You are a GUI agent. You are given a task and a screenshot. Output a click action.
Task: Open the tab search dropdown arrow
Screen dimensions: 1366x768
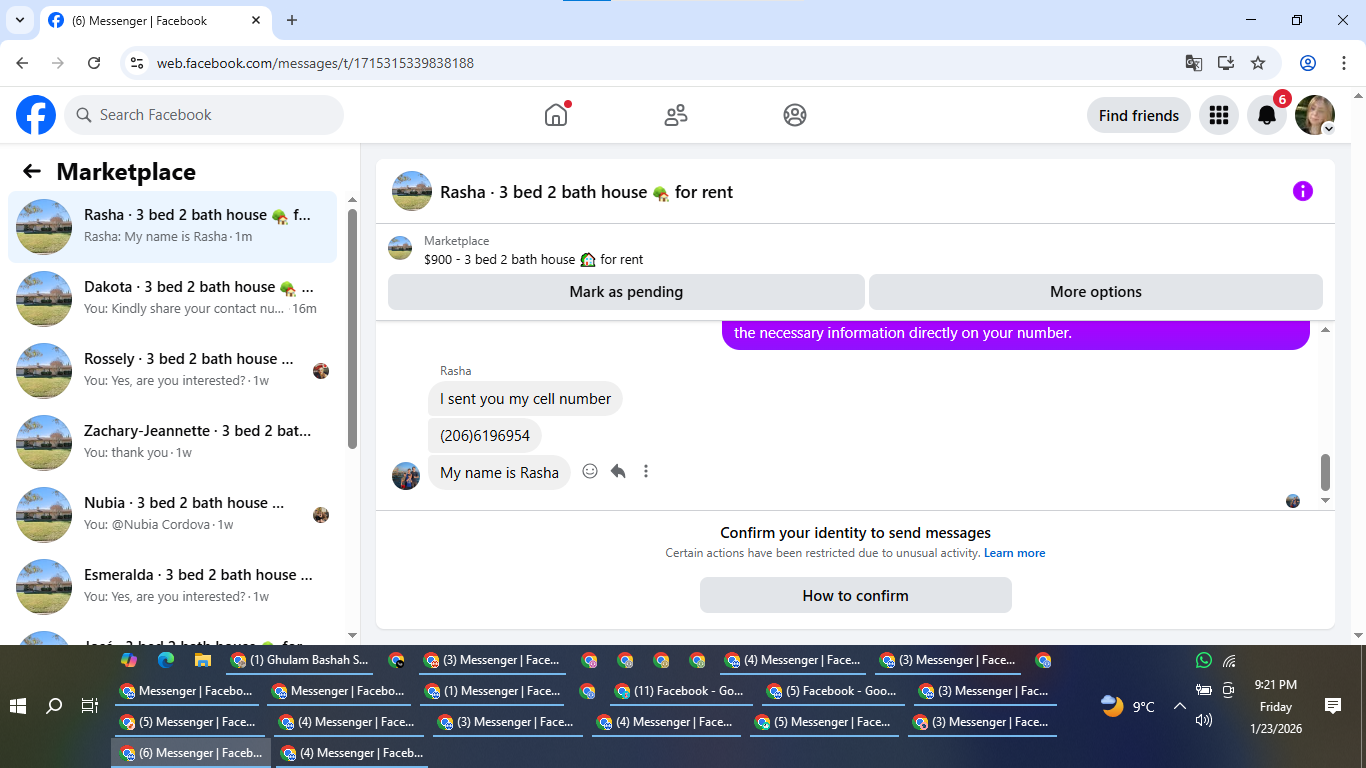19,20
